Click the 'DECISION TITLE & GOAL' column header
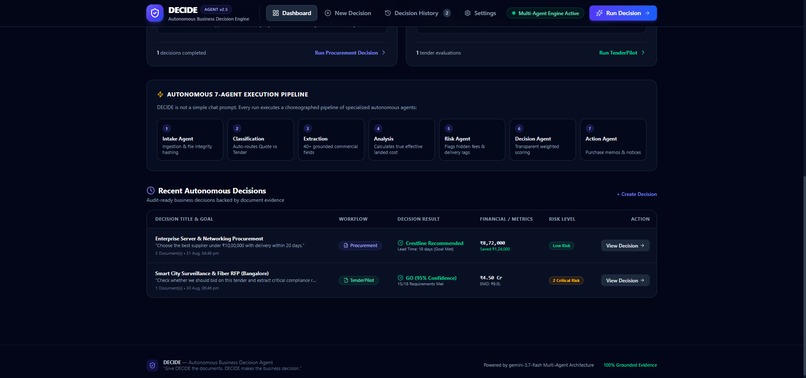806x378 pixels. [x=184, y=219]
